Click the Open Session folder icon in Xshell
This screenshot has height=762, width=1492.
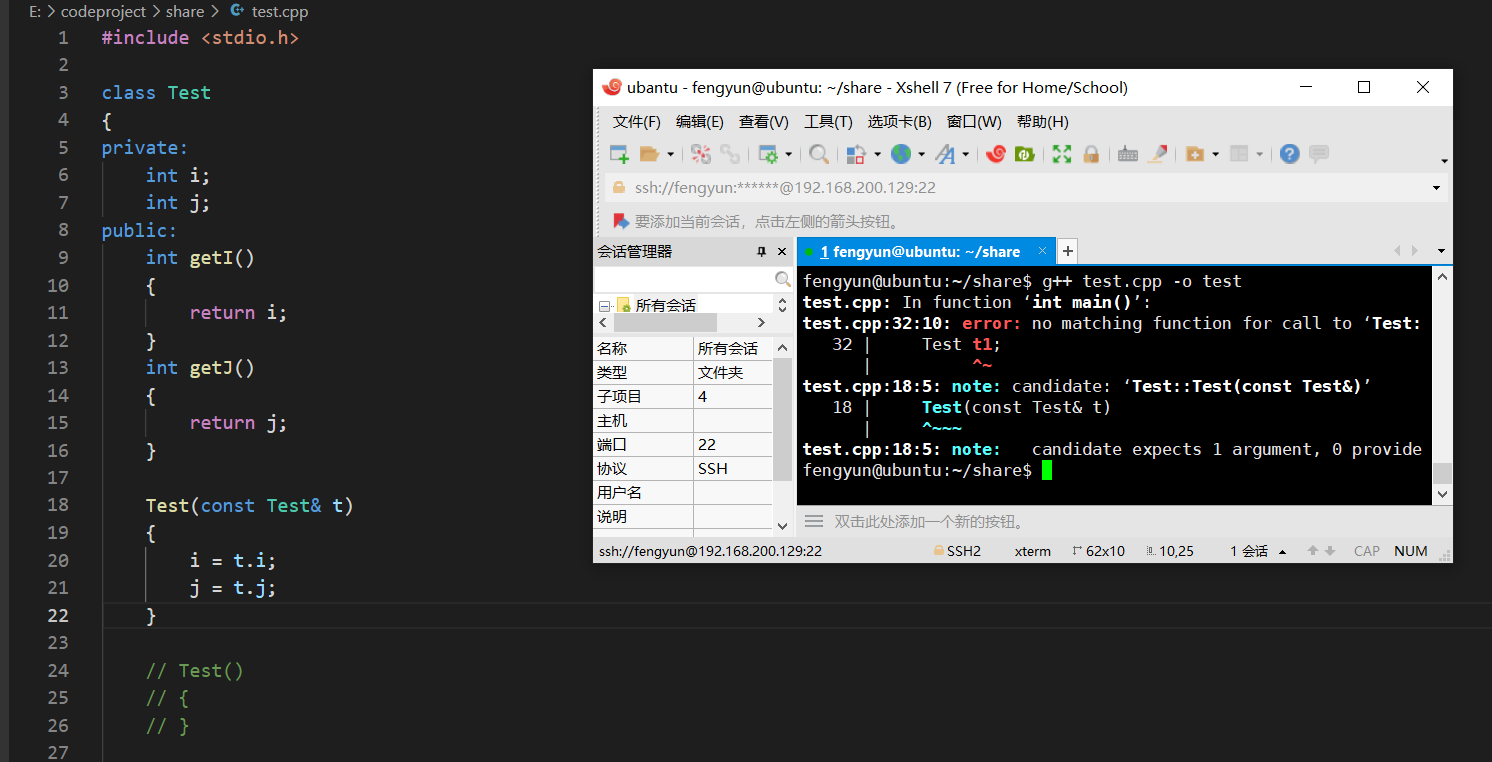(x=649, y=154)
